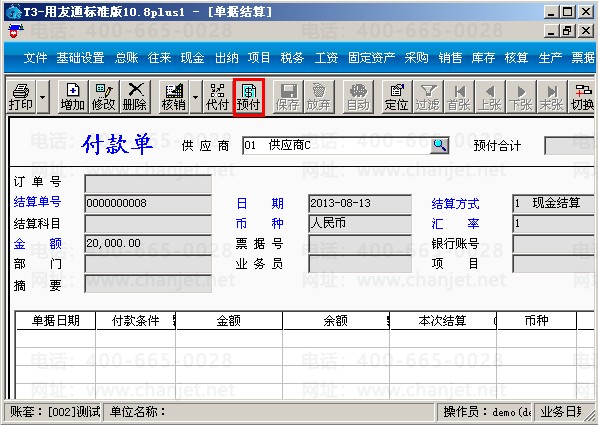Click the 删除 delete icon
598x425 pixels.
(135, 97)
